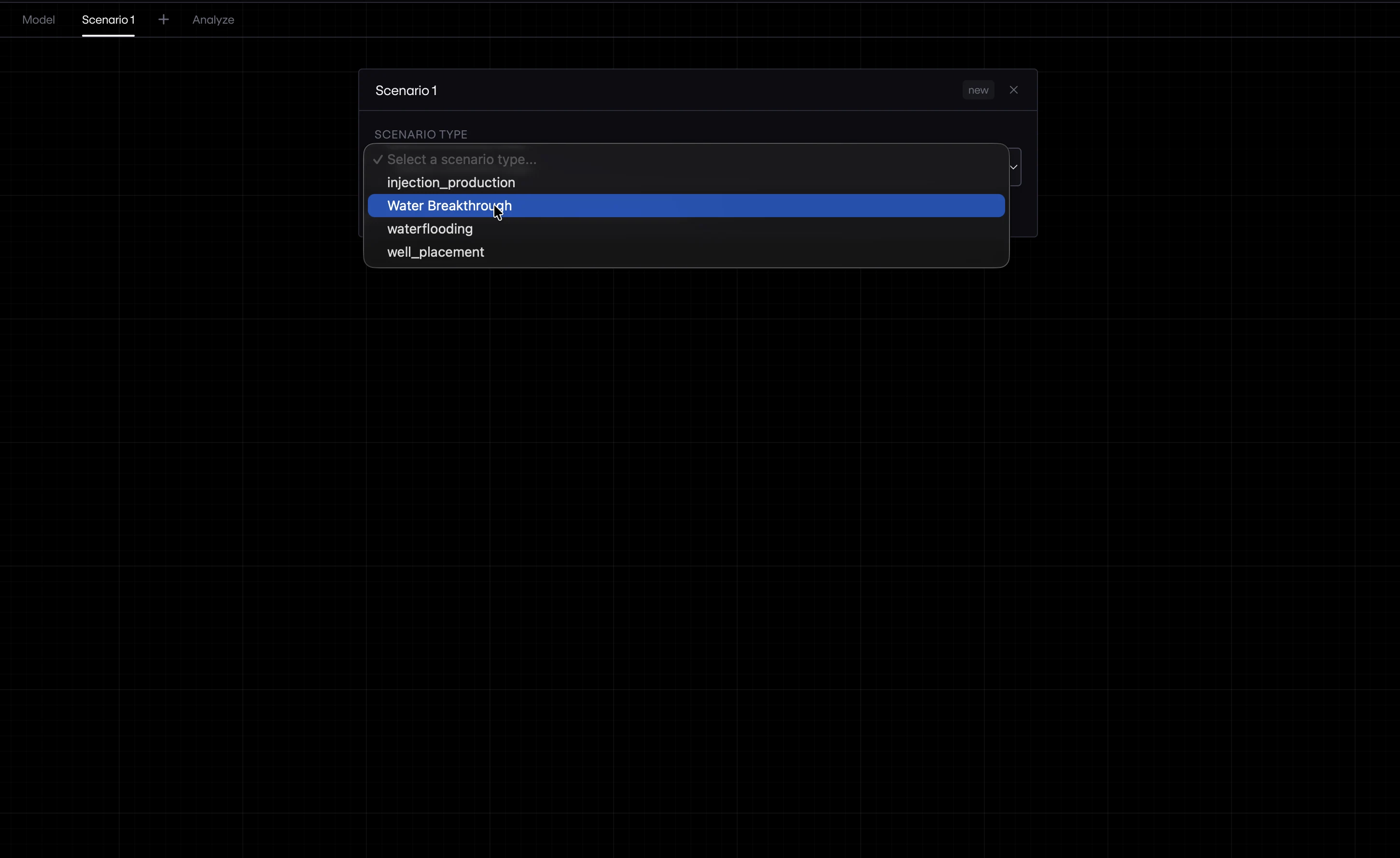
Task: Click the scenario type dropdown chevron
Action: (1014, 167)
